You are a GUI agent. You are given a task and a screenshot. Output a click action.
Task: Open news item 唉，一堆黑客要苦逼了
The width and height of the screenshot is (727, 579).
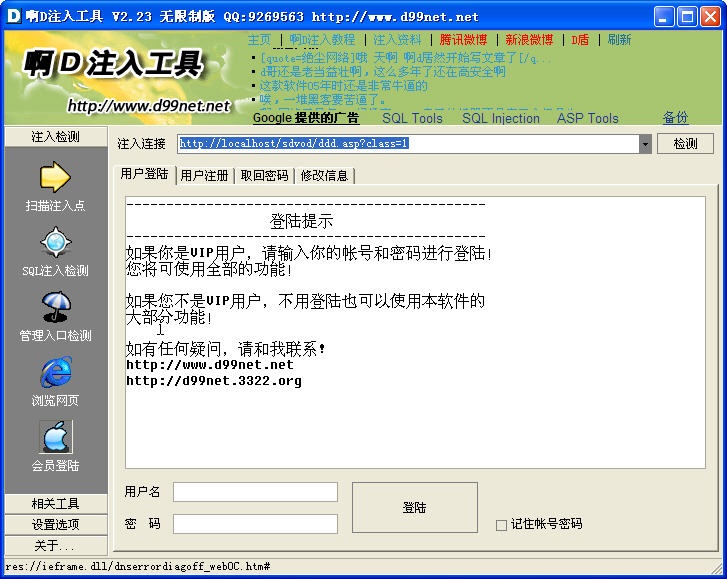pos(322,100)
